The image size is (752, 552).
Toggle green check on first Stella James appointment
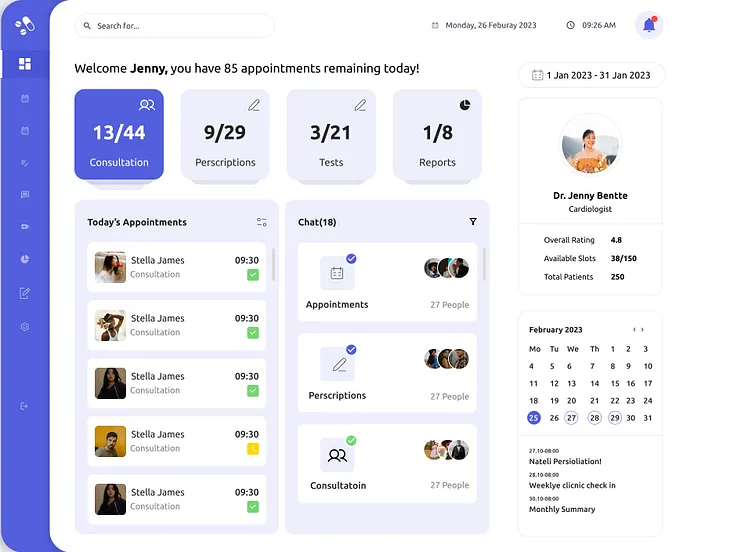253,275
